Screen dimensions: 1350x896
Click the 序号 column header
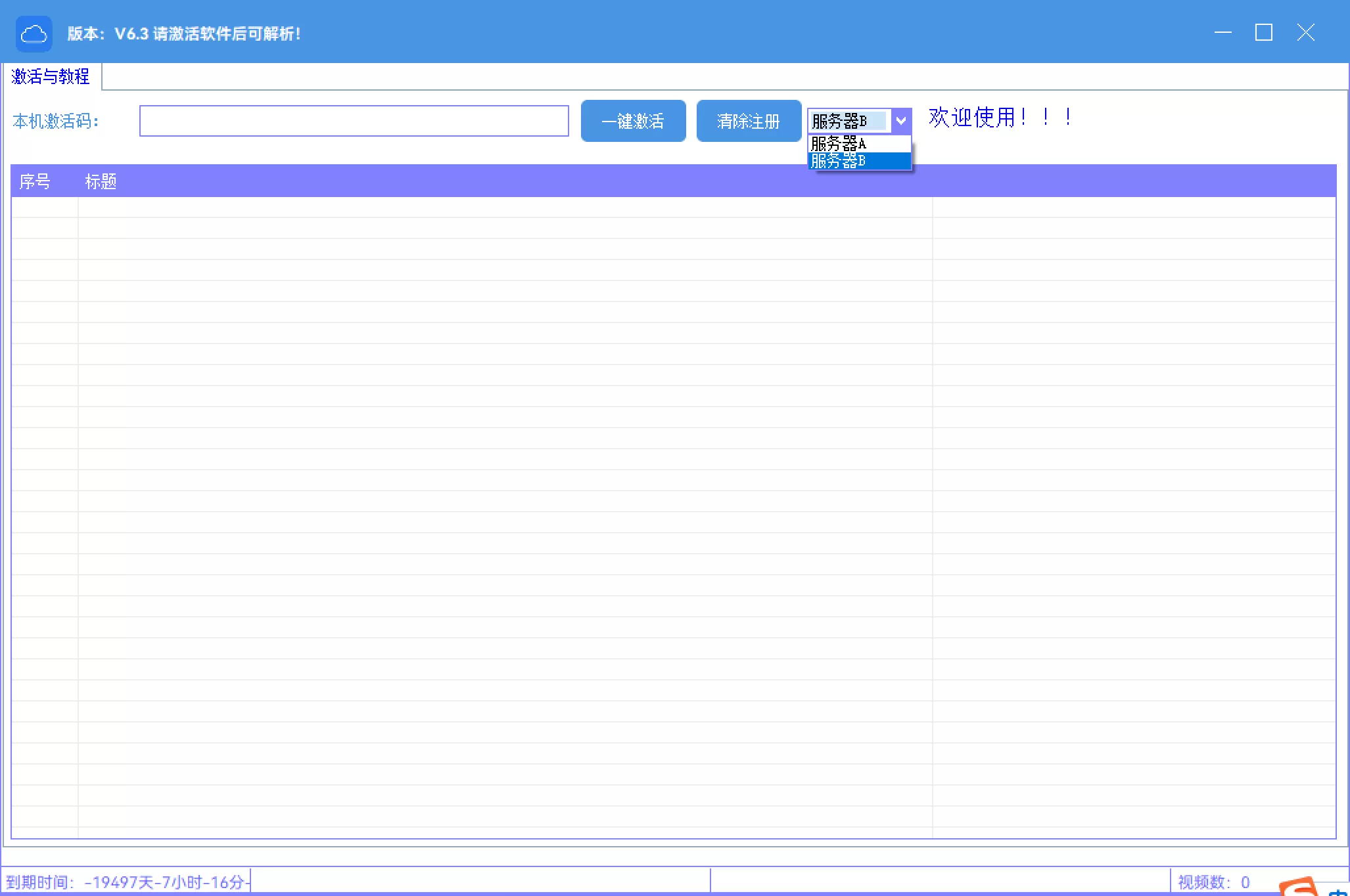[35, 181]
